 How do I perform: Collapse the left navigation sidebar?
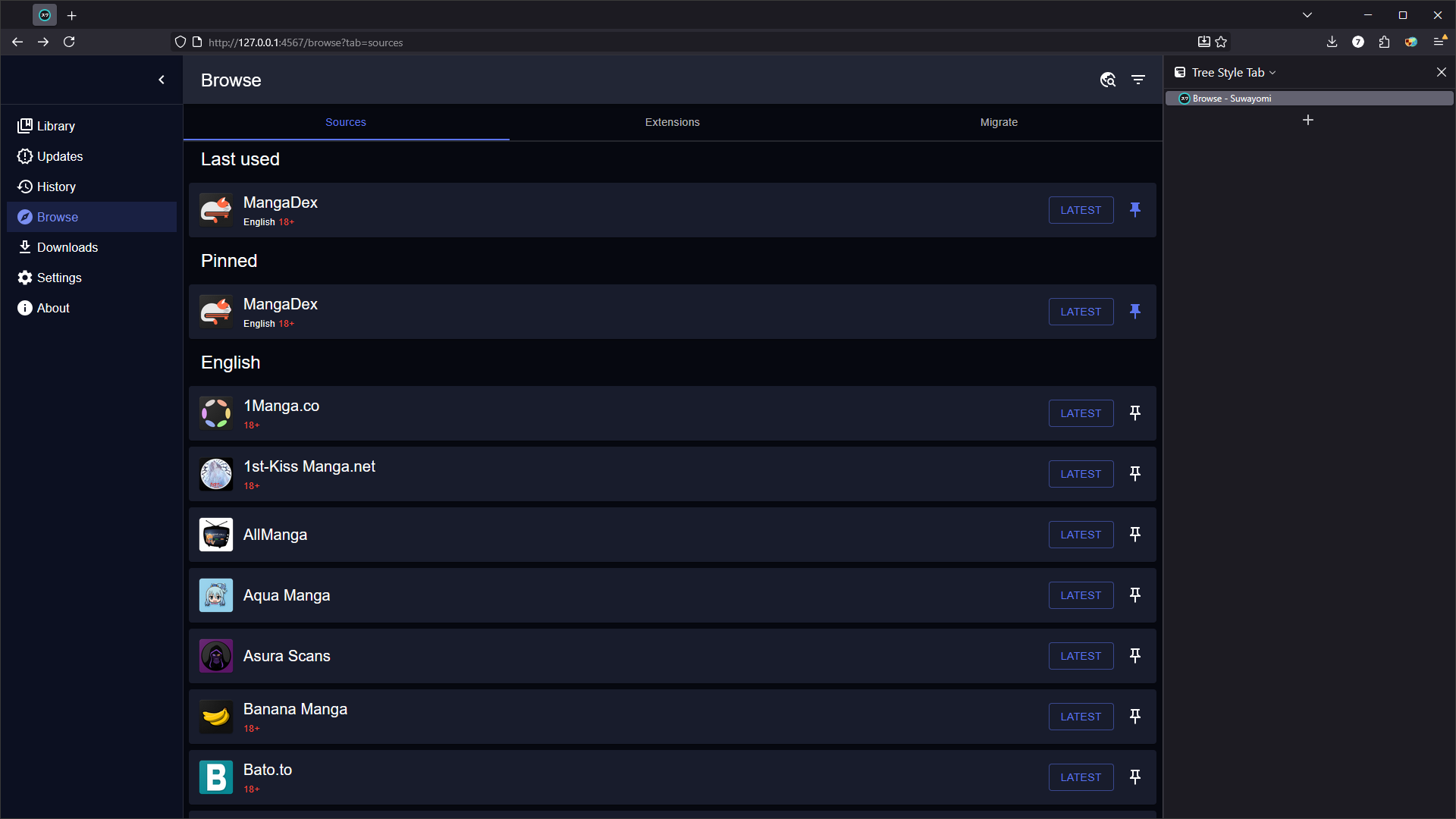pyautogui.click(x=162, y=80)
